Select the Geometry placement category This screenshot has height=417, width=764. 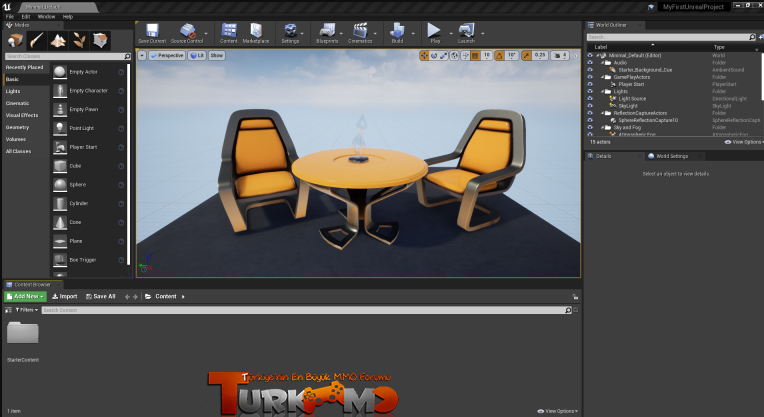click(x=18, y=127)
